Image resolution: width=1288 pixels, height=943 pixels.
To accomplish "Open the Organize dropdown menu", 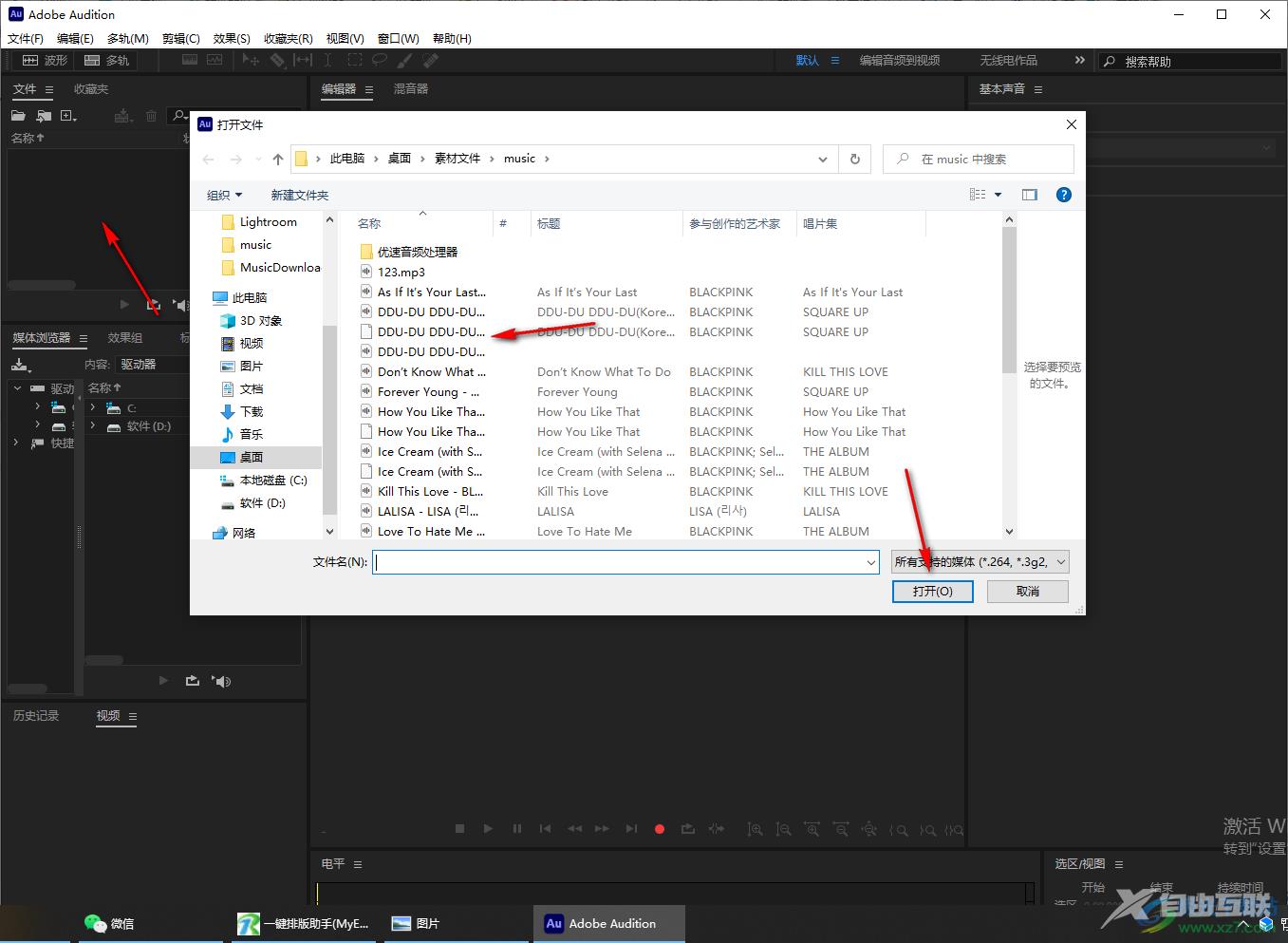I will 224,195.
